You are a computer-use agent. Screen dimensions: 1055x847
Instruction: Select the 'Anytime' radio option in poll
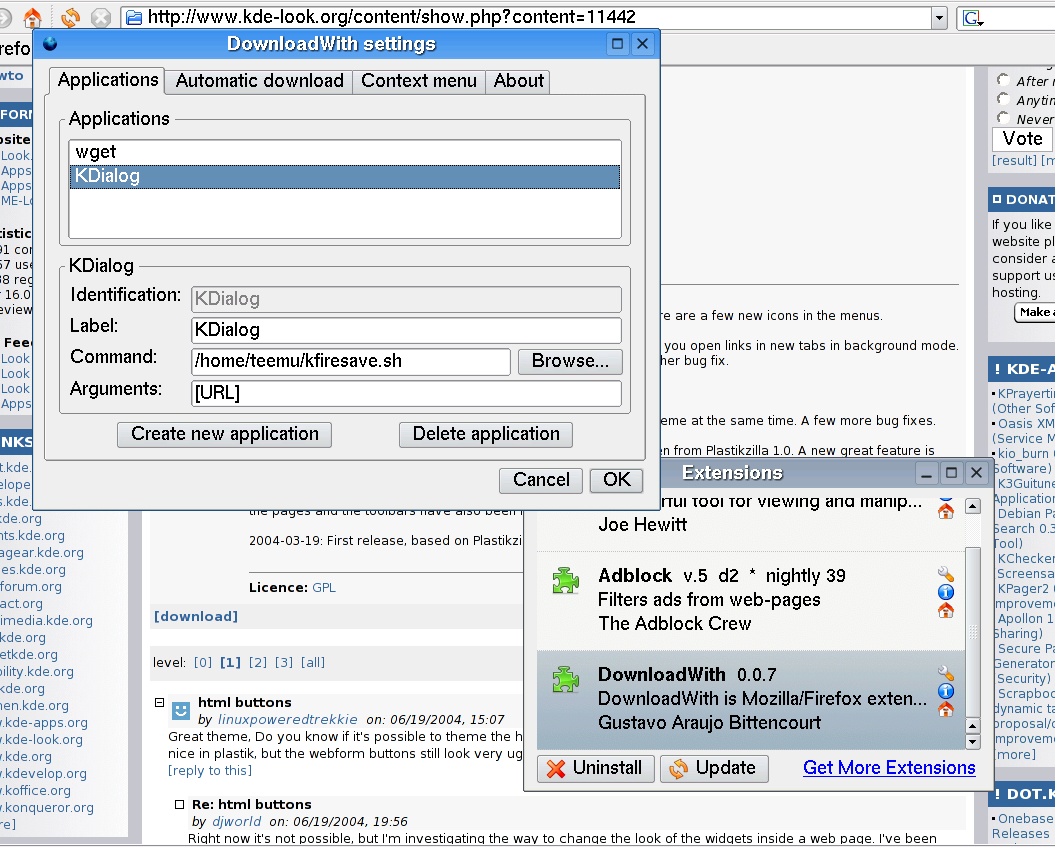(x=1003, y=99)
